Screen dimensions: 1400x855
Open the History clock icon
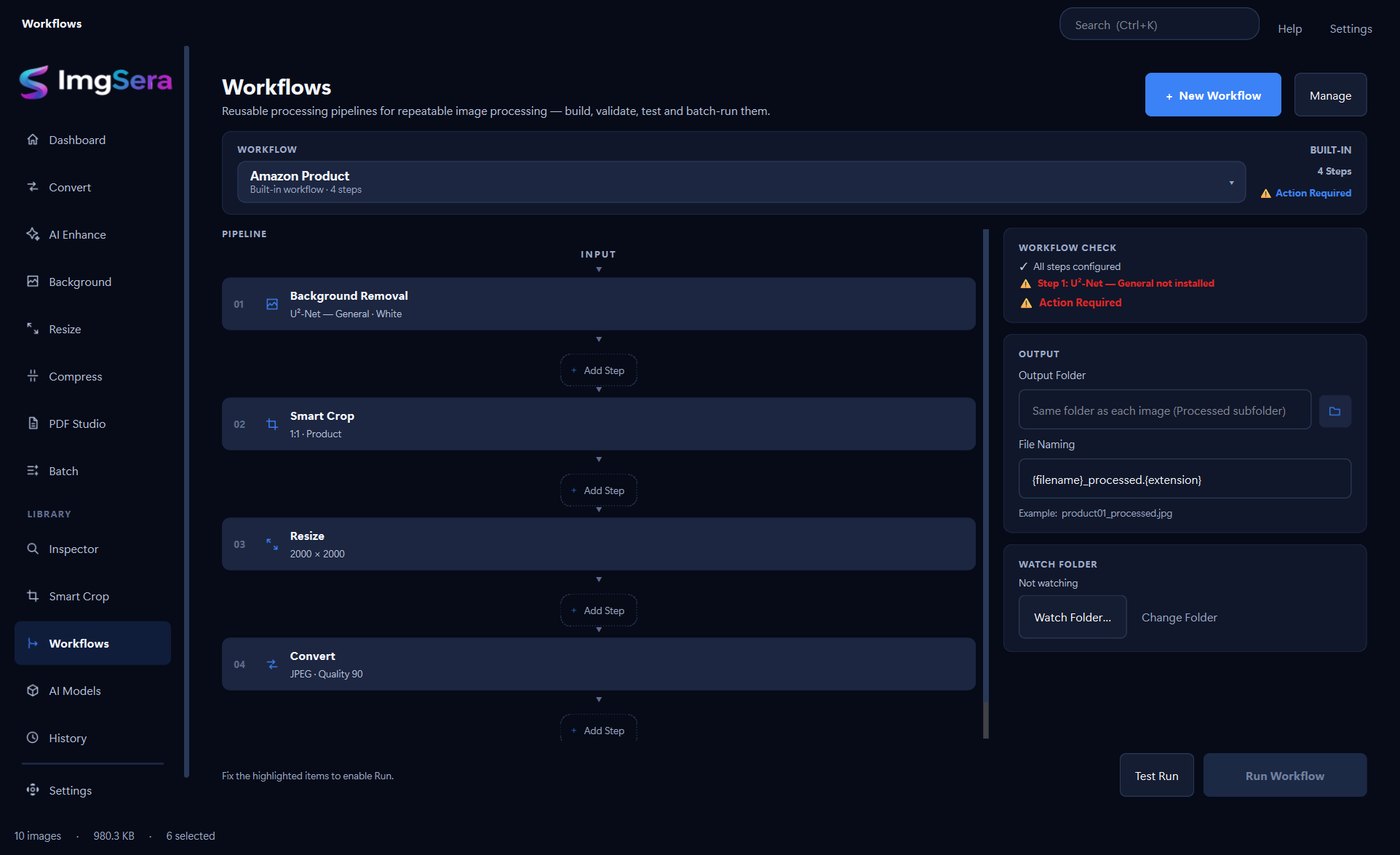pyautogui.click(x=32, y=738)
